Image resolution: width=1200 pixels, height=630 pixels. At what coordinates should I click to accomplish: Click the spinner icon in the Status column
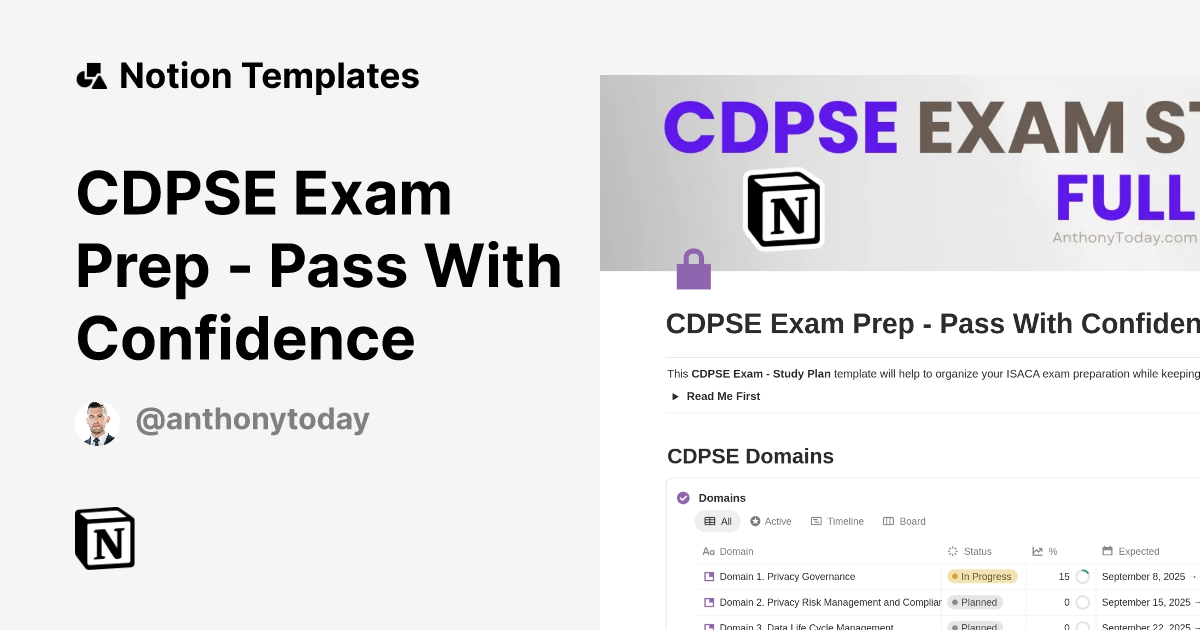952,551
